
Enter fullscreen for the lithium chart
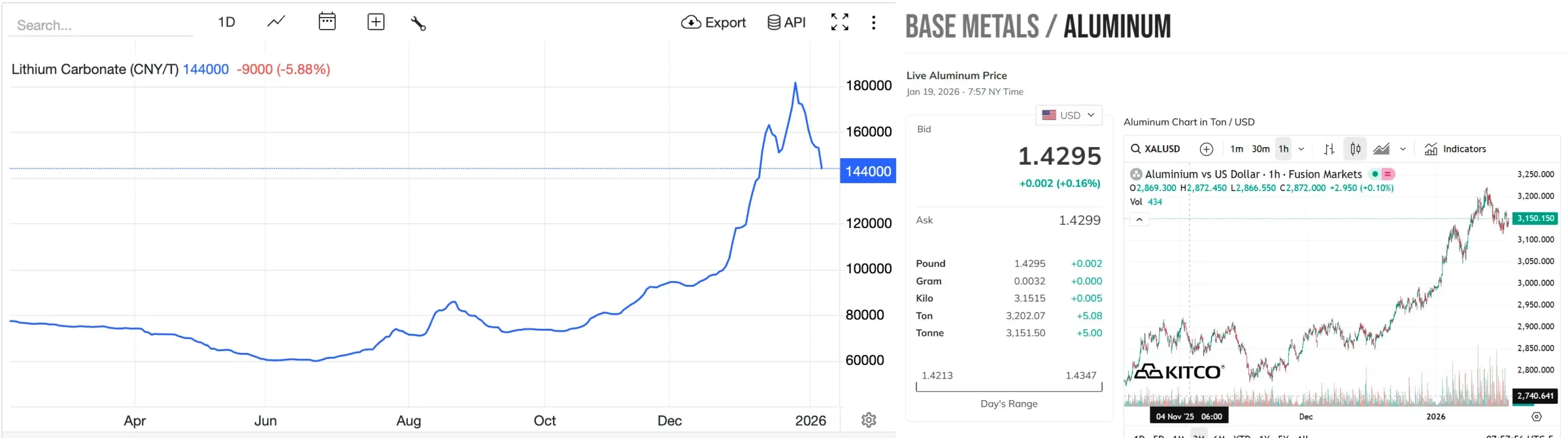click(839, 22)
